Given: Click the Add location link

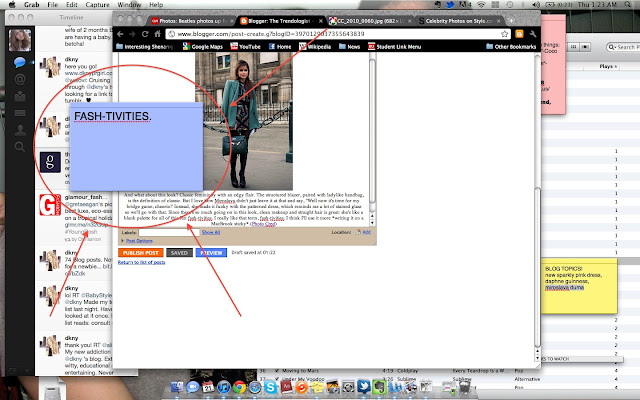Looking at the screenshot, I should click(x=367, y=232).
